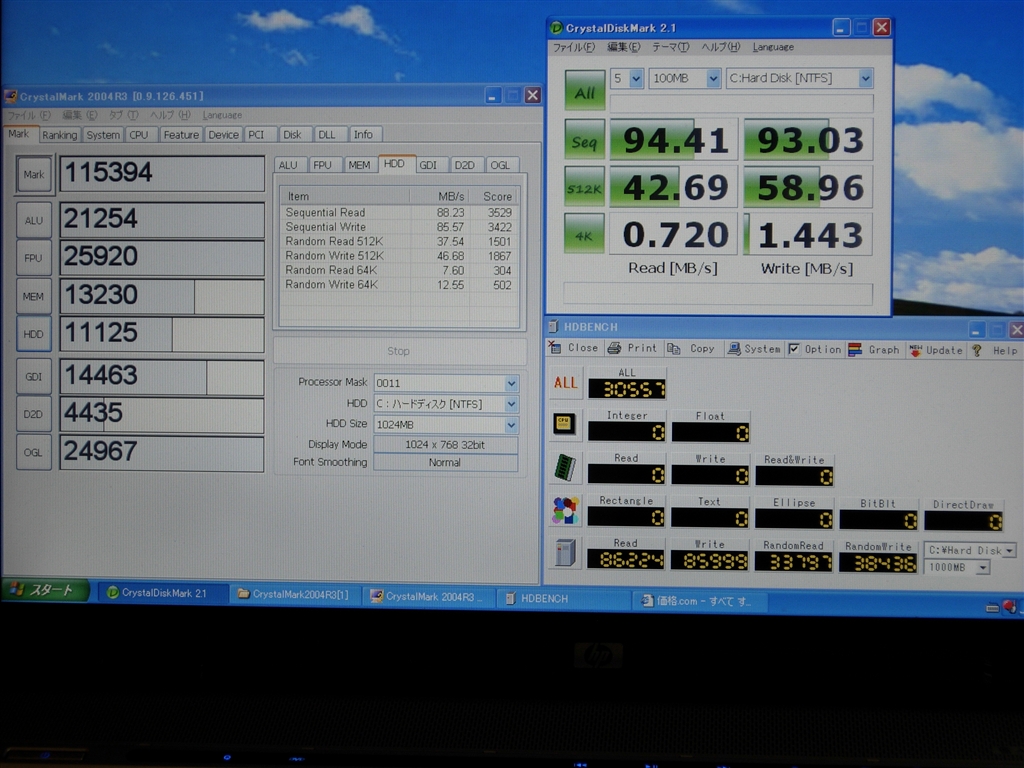
Task: Click the MEM benchmark button in CrystalMark
Action: [x=34, y=296]
